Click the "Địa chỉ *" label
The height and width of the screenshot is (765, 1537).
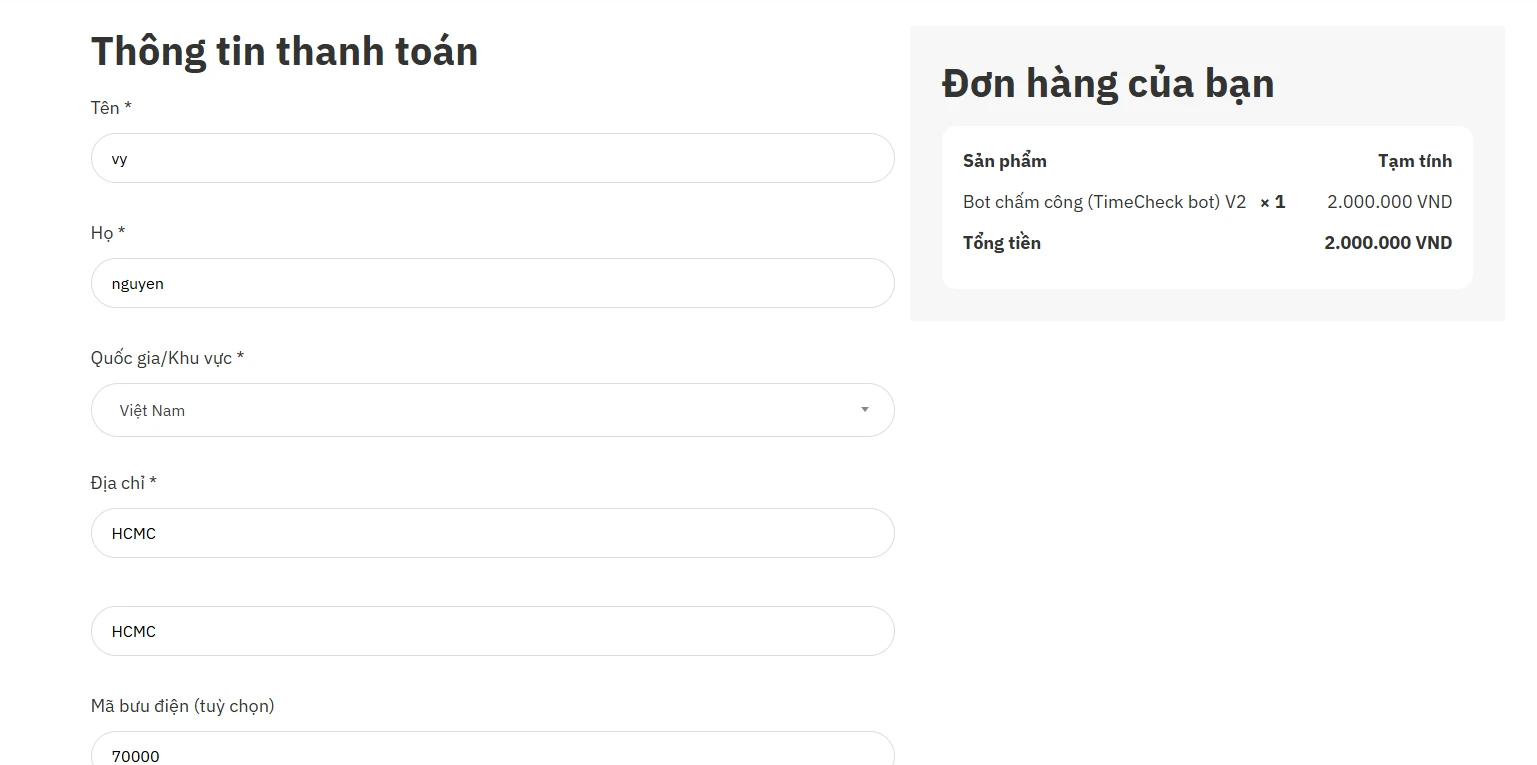(123, 483)
